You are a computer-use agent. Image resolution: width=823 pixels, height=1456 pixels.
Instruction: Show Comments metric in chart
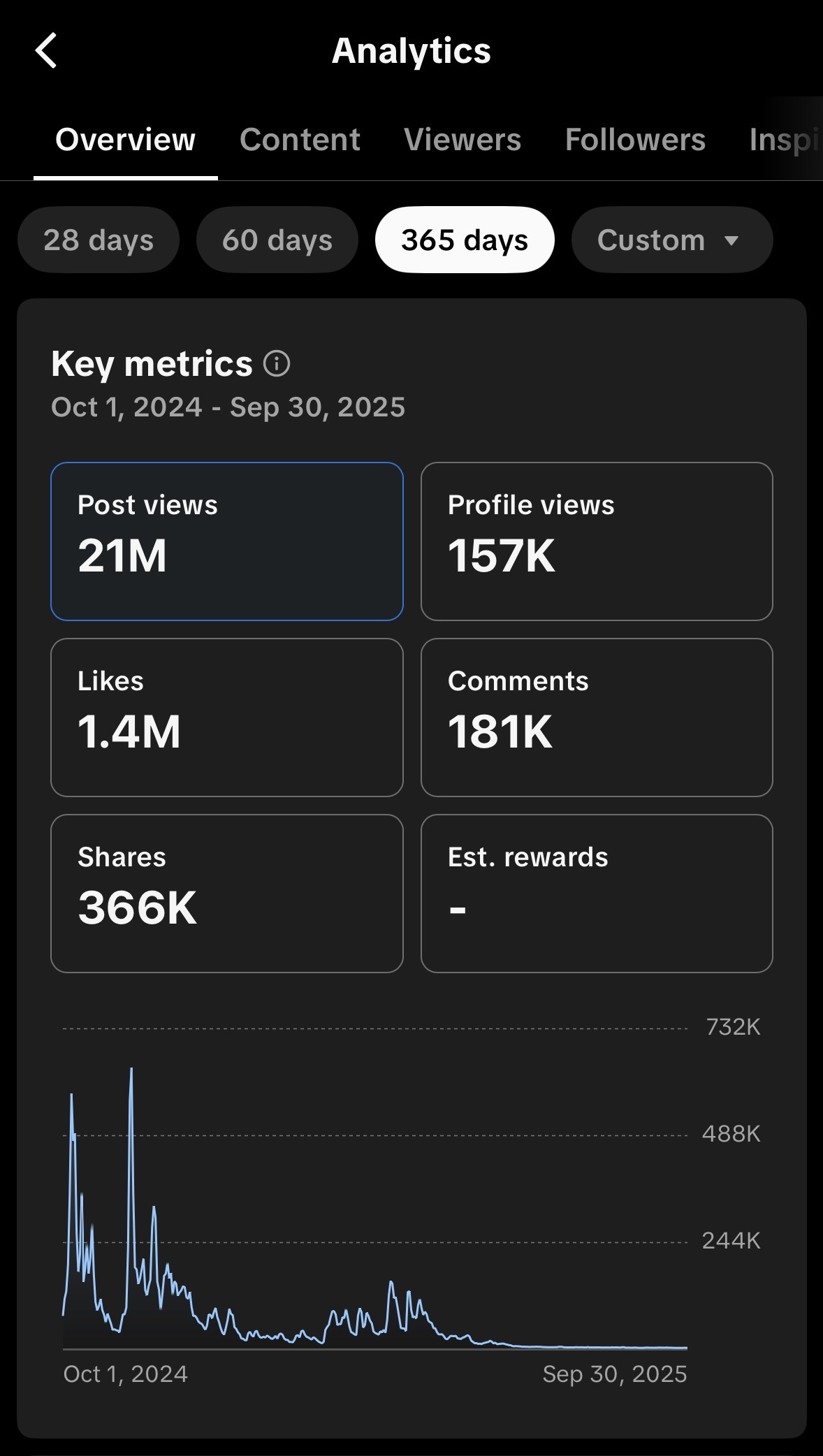point(597,718)
